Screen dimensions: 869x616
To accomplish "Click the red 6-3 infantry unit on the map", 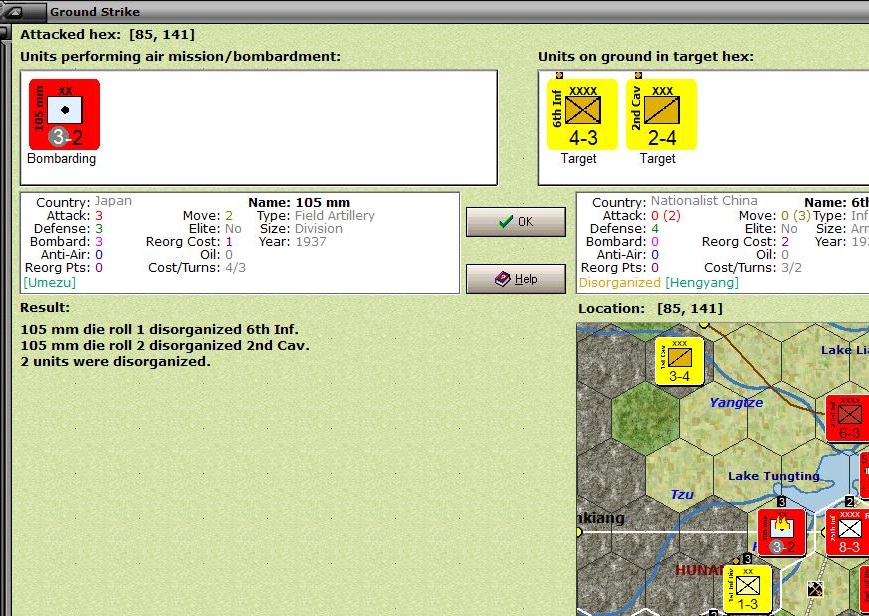I will (x=848, y=419).
